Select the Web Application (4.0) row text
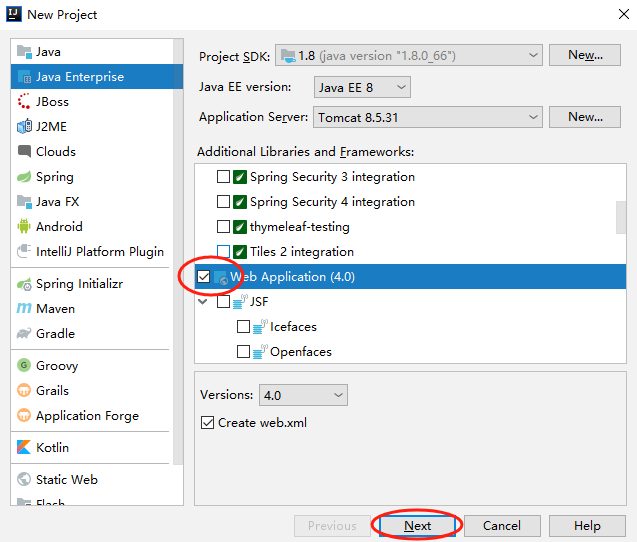 coord(292,277)
